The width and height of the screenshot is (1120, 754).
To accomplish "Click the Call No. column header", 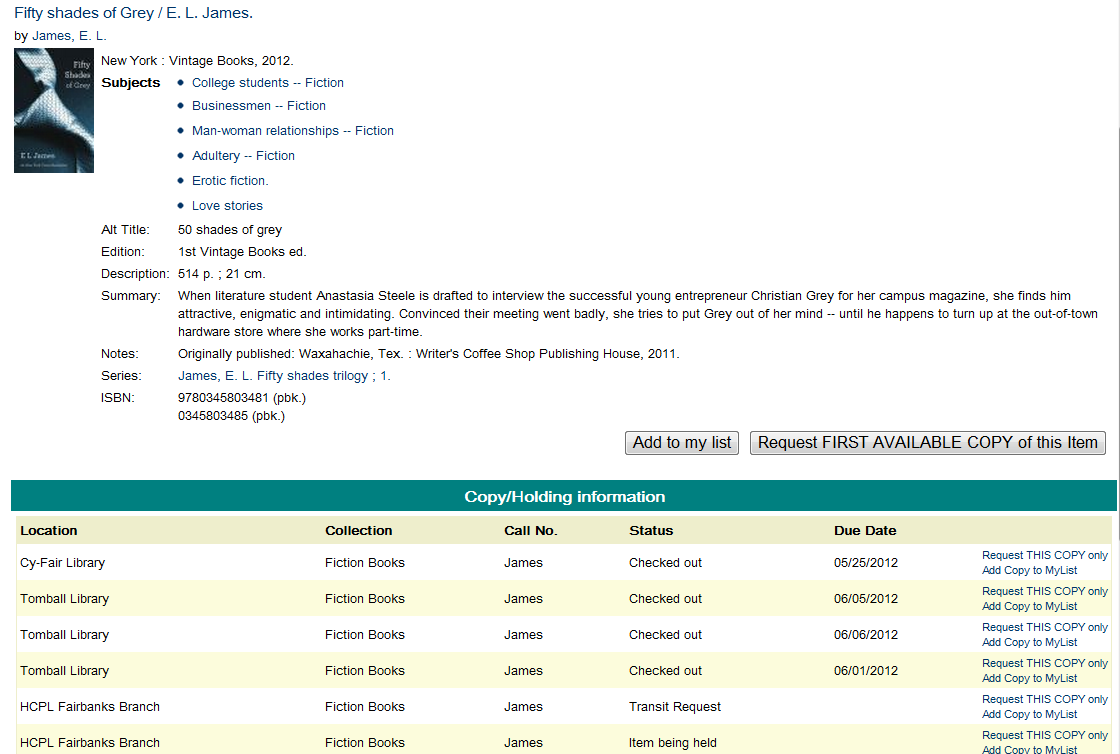I will [531, 531].
